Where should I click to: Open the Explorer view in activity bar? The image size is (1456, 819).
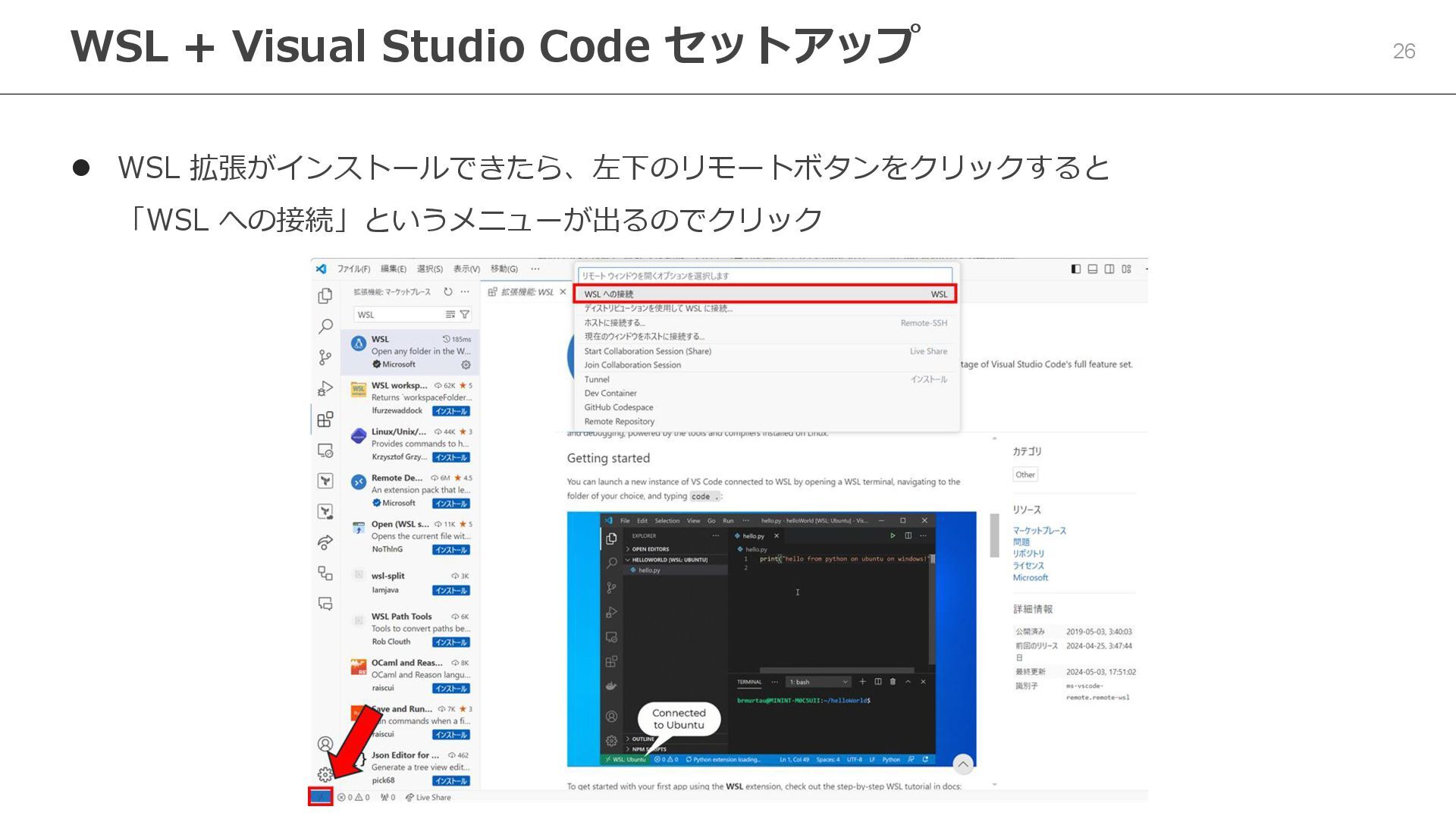click(325, 296)
